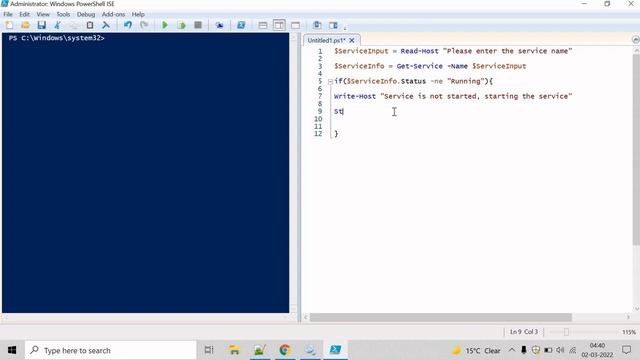
Task: Show script pane on top layout
Action: (x=263, y=25)
